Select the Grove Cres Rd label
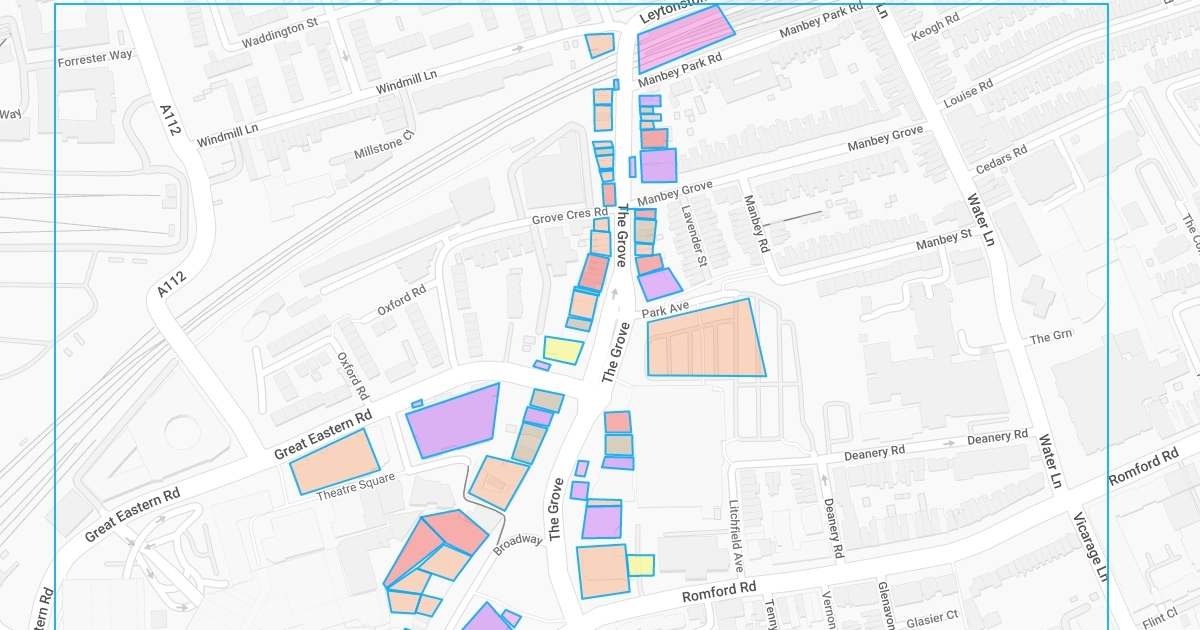The width and height of the screenshot is (1200, 630). tap(569, 215)
